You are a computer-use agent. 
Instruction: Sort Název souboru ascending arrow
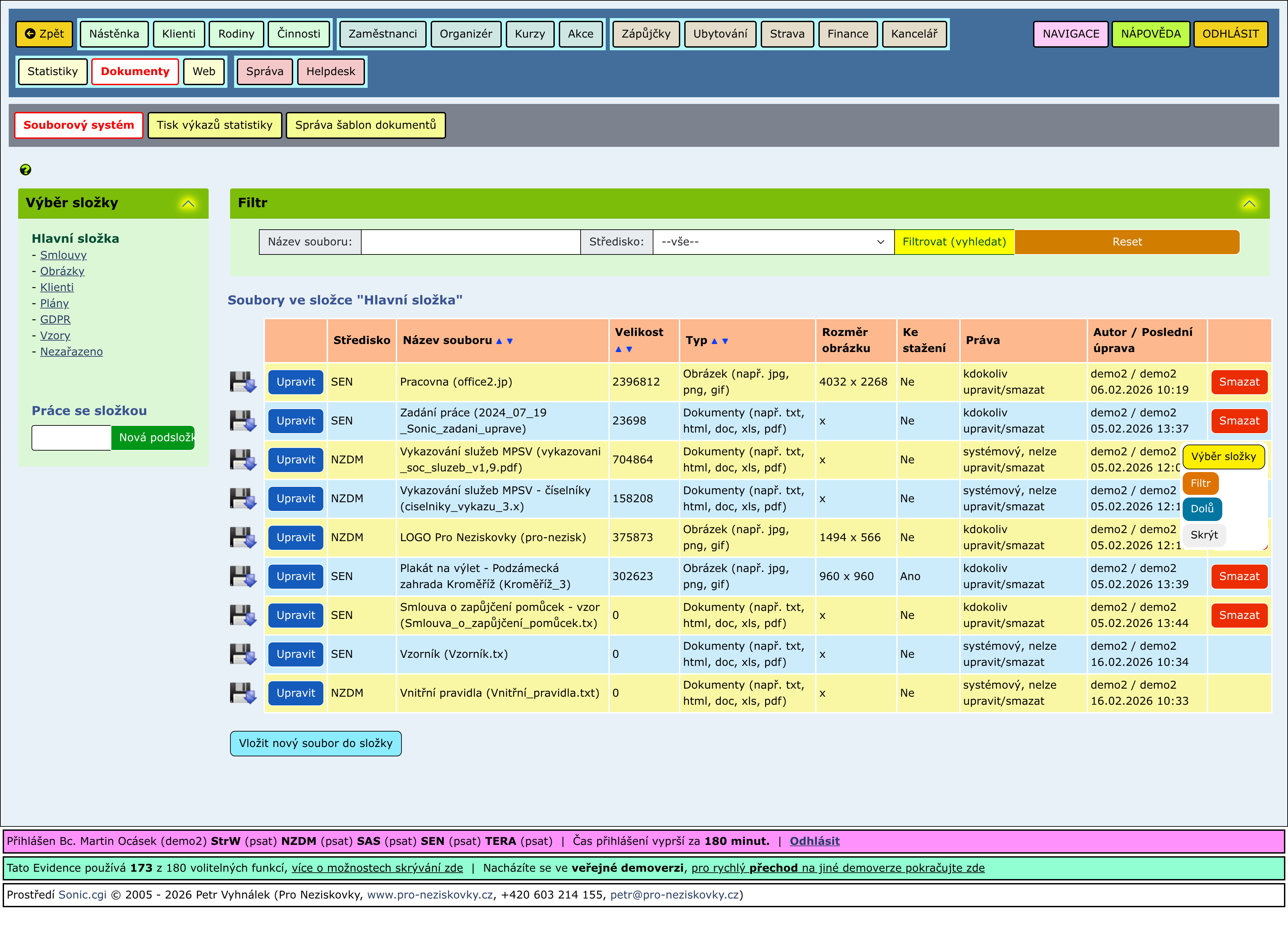click(x=499, y=341)
